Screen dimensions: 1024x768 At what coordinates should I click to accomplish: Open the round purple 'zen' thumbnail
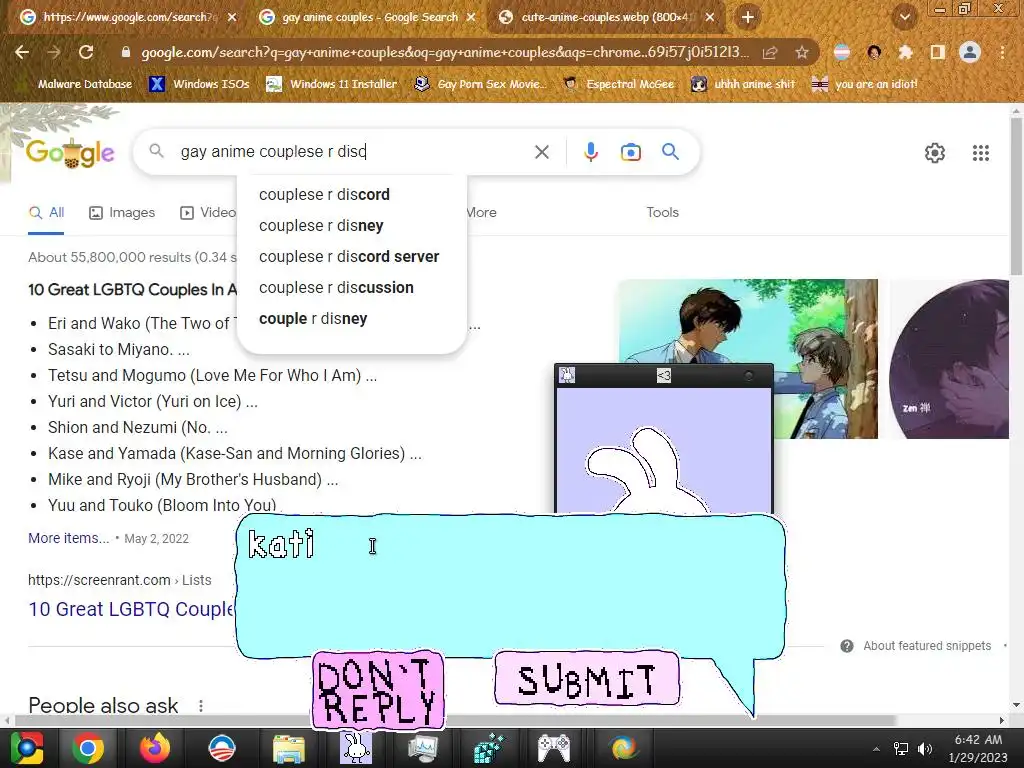[948, 359]
